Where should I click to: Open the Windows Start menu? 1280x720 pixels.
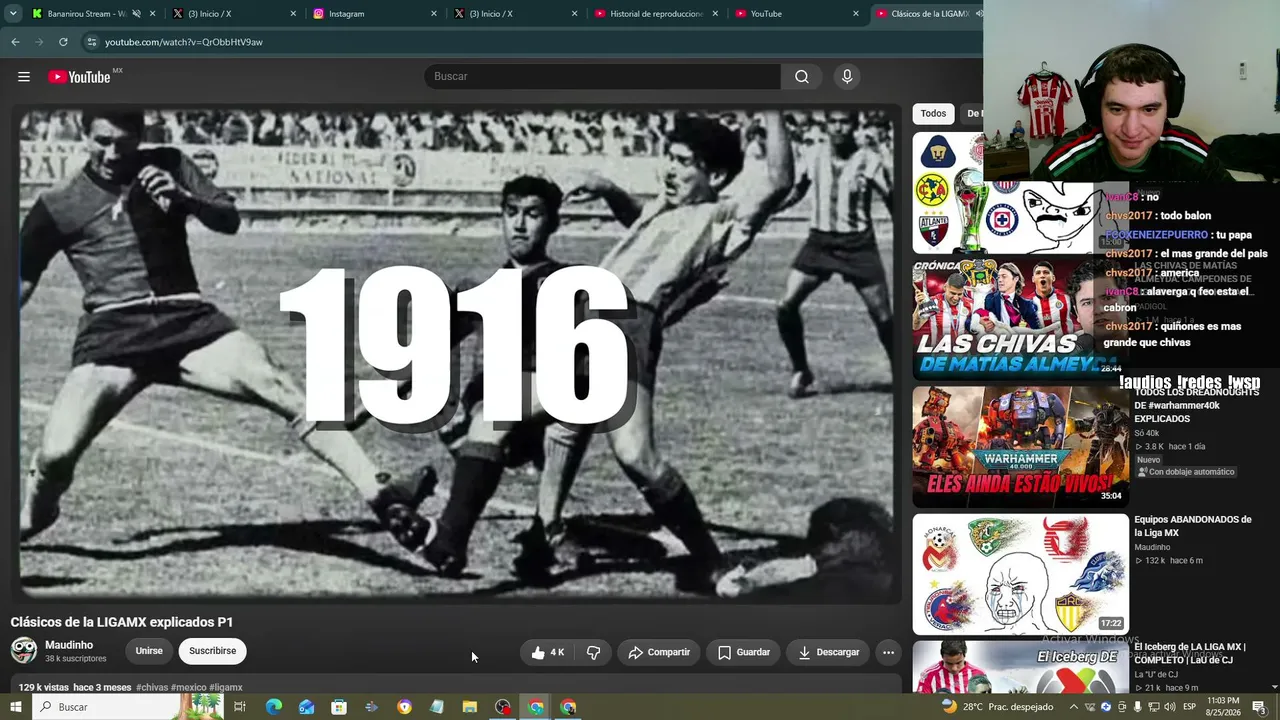pos(16,707)
